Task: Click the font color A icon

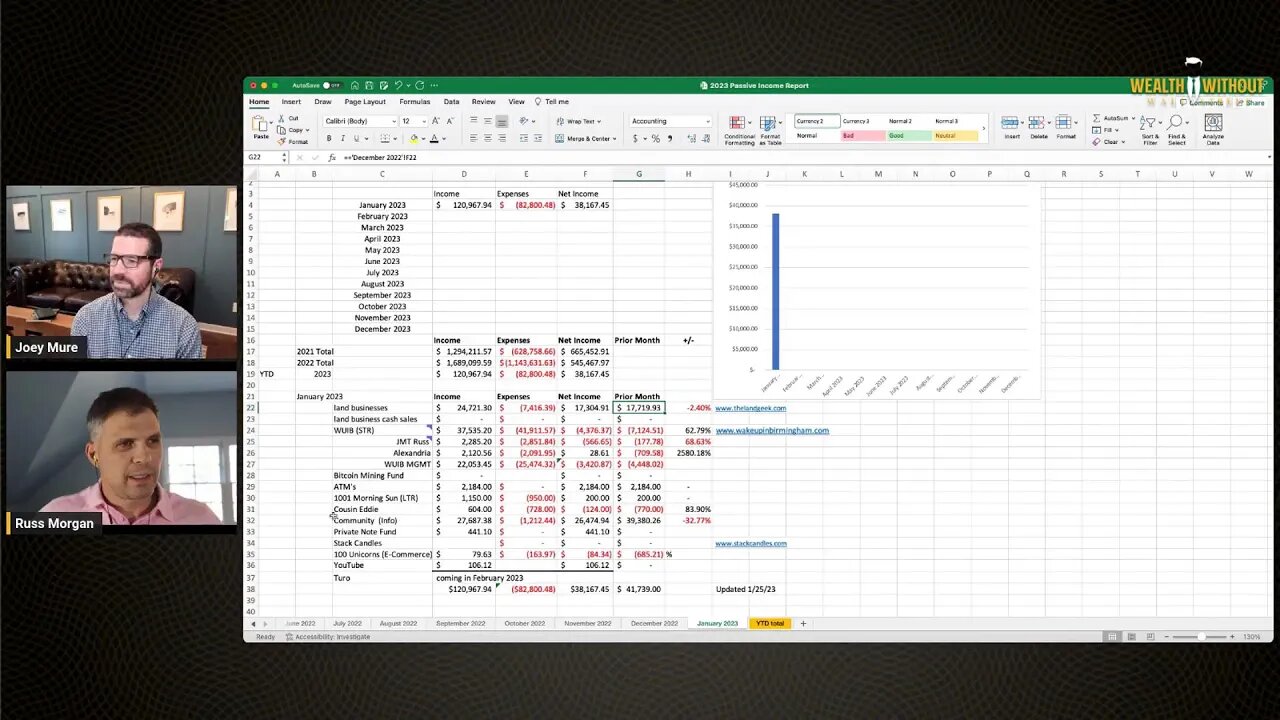Action: click(436, 138)
